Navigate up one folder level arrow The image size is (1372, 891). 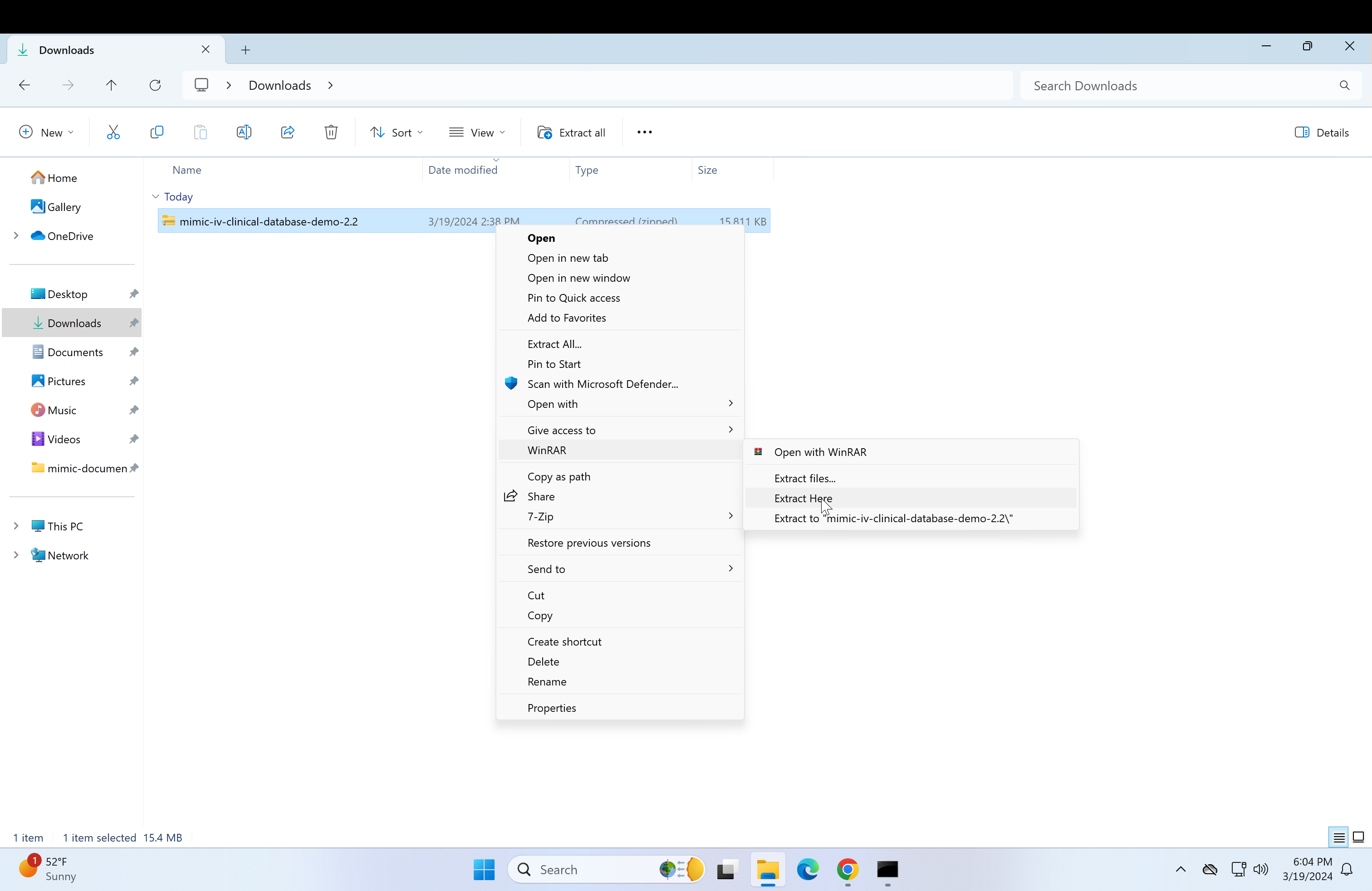coord(111,85)
